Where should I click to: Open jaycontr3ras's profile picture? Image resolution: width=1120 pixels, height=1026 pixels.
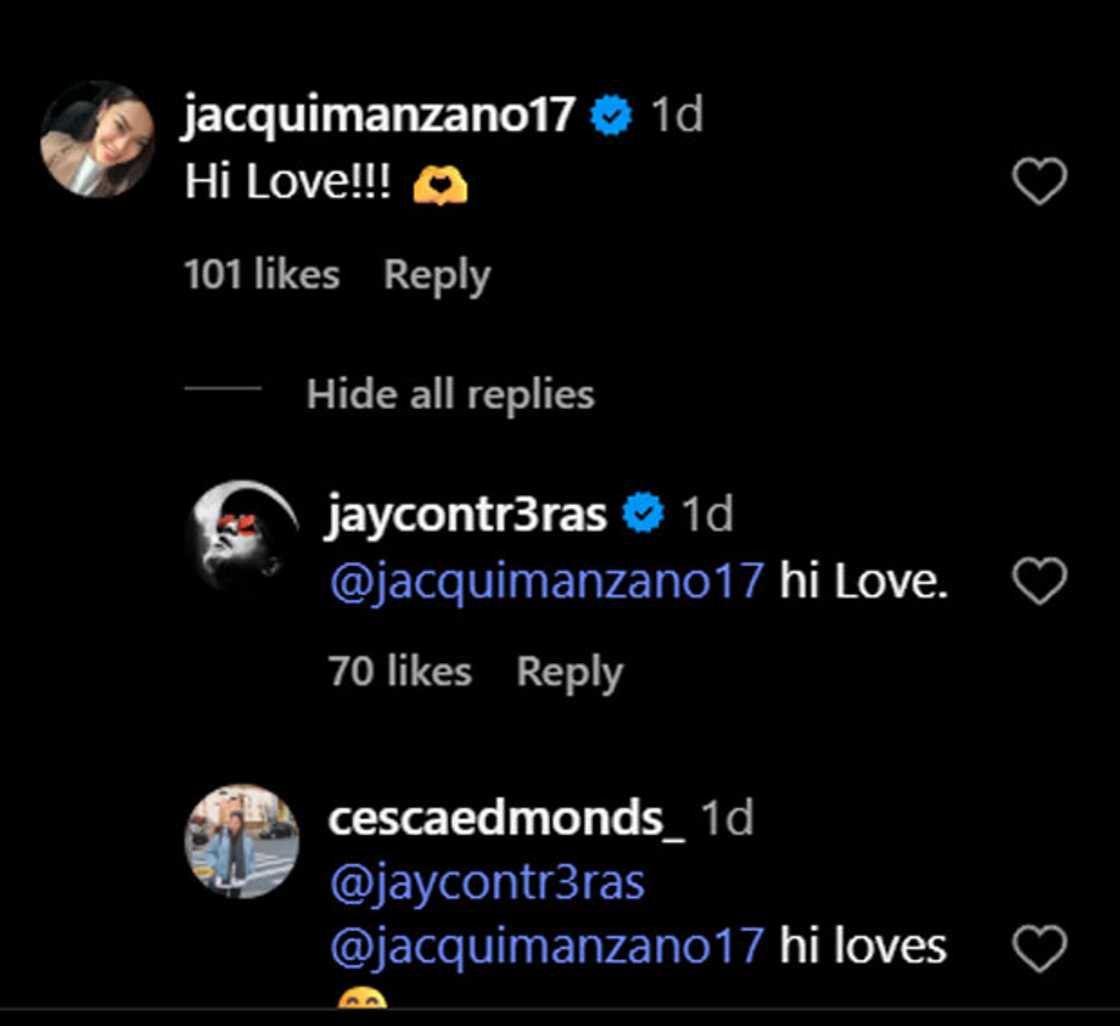[x=242, y=537]
